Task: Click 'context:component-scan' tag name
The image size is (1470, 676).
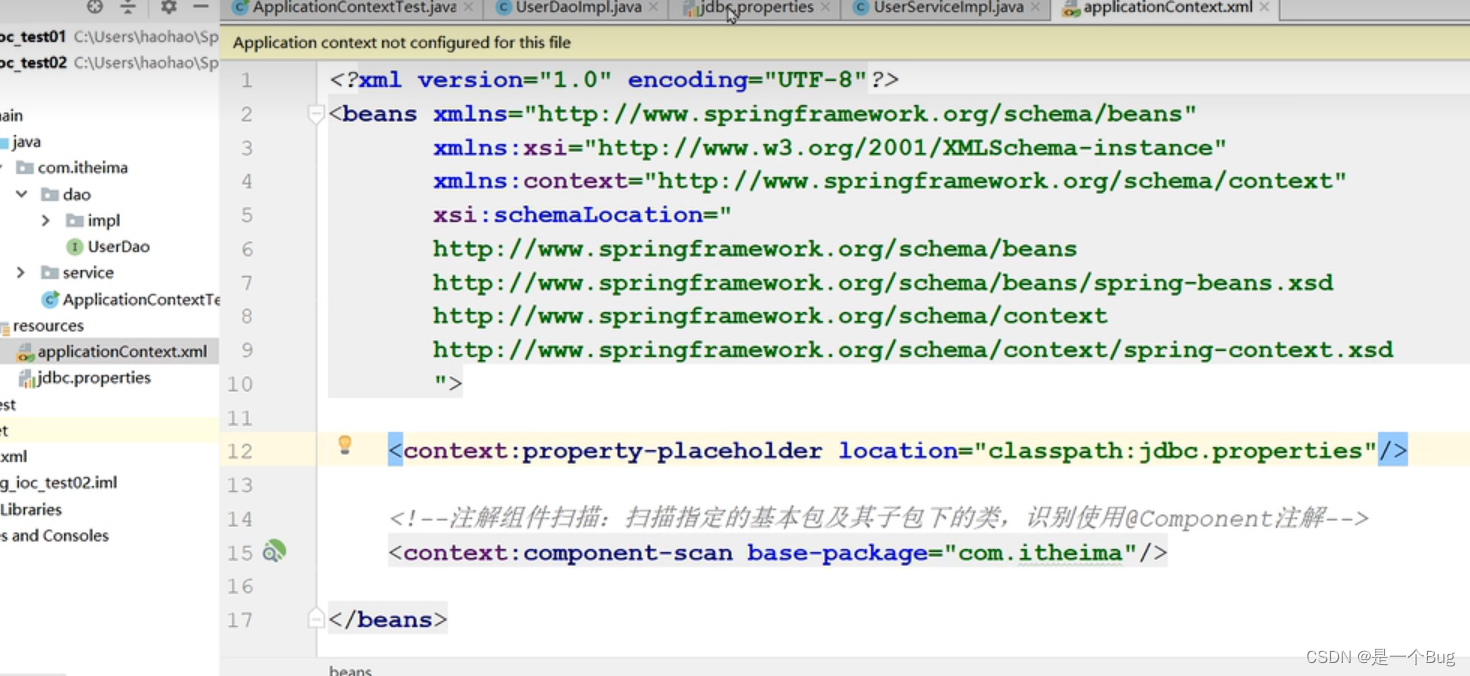Action: click(567, 553)
